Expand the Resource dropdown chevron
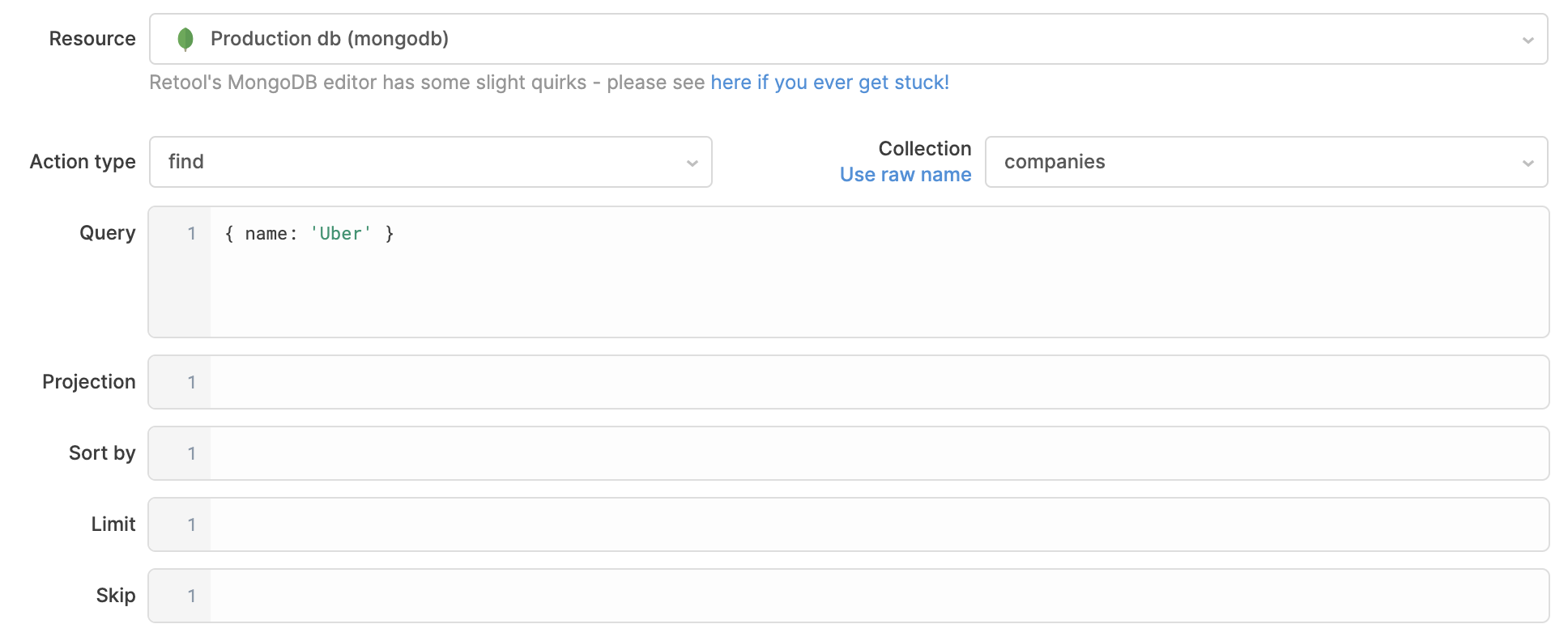1568x641 pixels. coord(1528,40)
